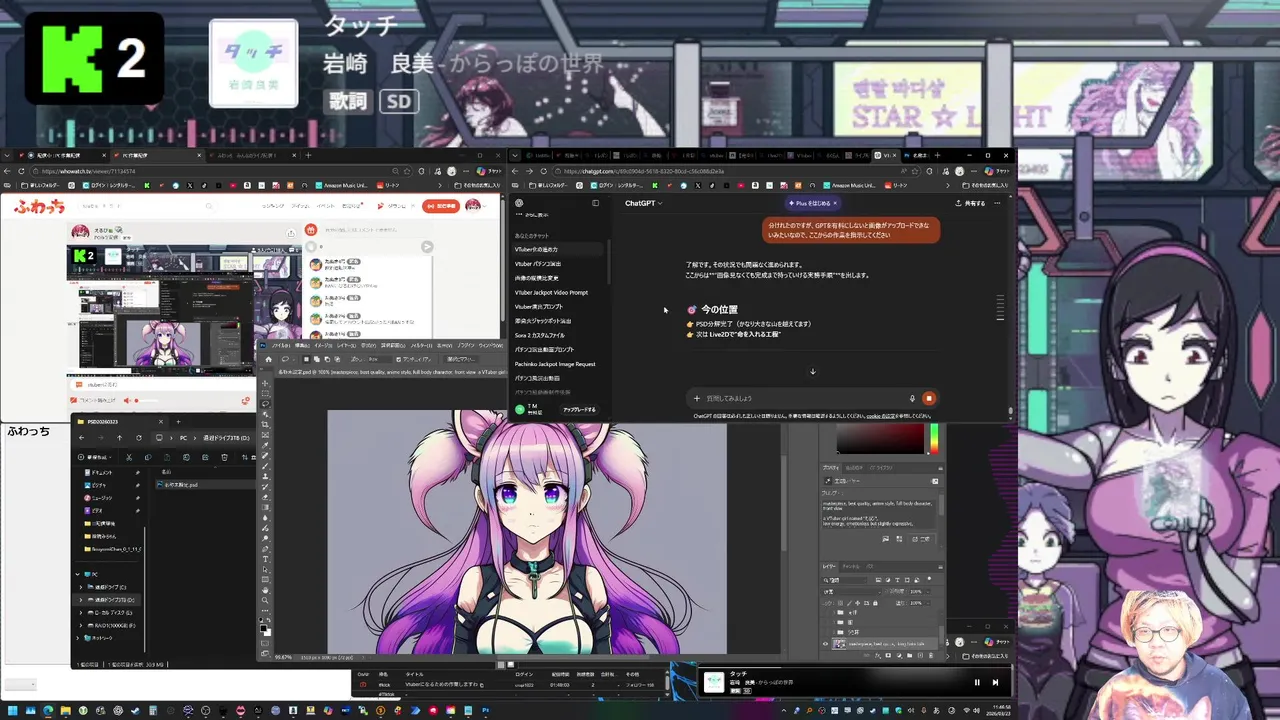Open the Pachinko Jackpot Image Request chat
This screenshot has width=1280, height=720.
coord(555,364)
